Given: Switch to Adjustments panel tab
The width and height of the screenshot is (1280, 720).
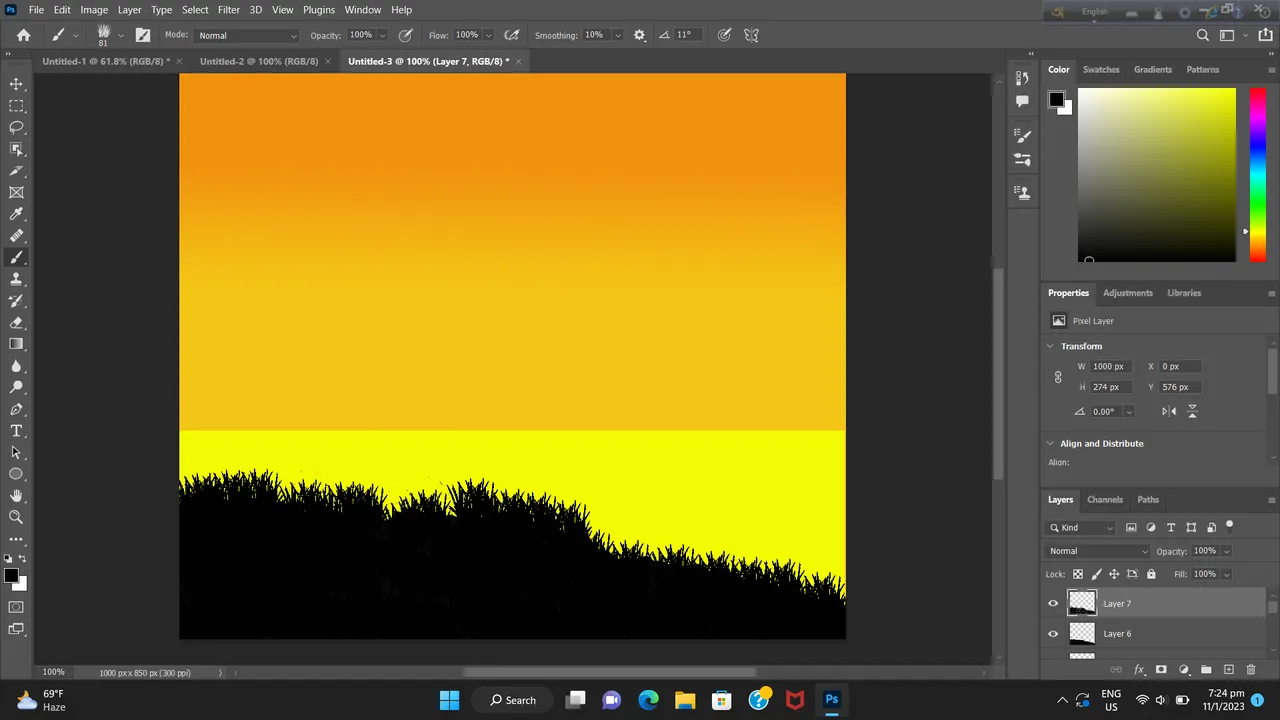Looking at the screenshot, I should (1128, 293).
